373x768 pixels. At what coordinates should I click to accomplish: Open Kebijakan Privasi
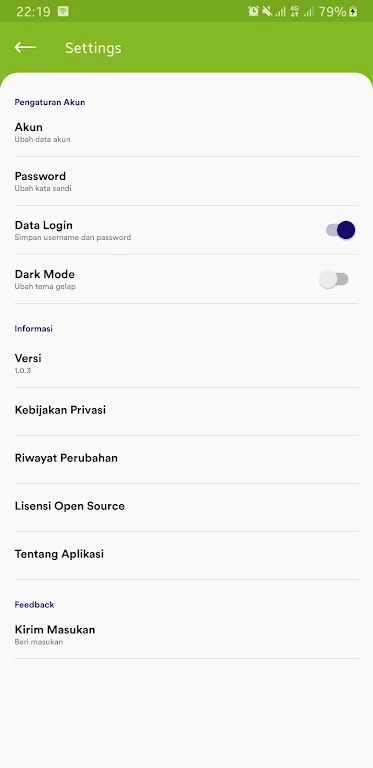(x=186, y=410)
